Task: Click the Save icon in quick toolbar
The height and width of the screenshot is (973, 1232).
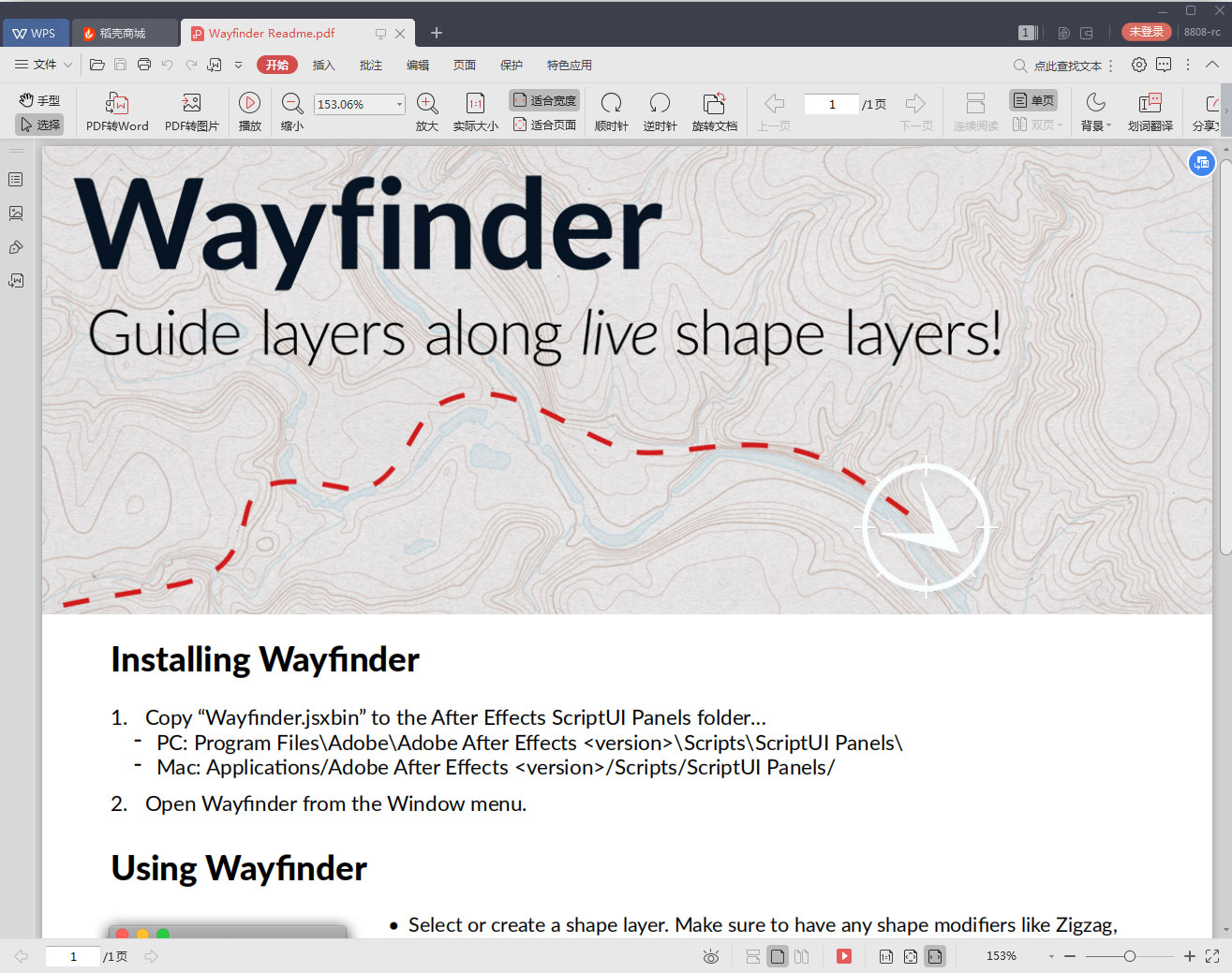Action: 120,65
